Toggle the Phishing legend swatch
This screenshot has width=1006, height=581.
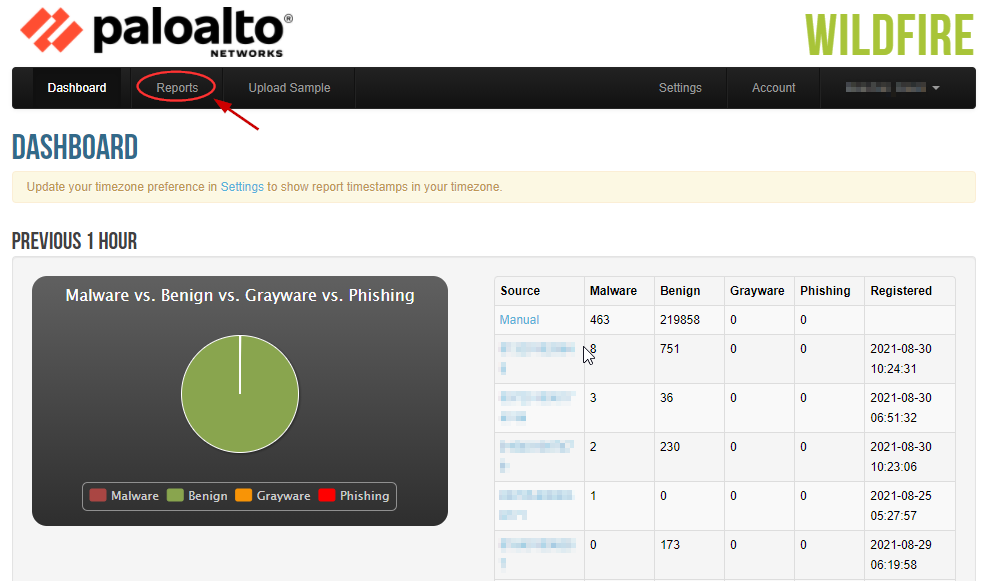[x=327, y=495]
